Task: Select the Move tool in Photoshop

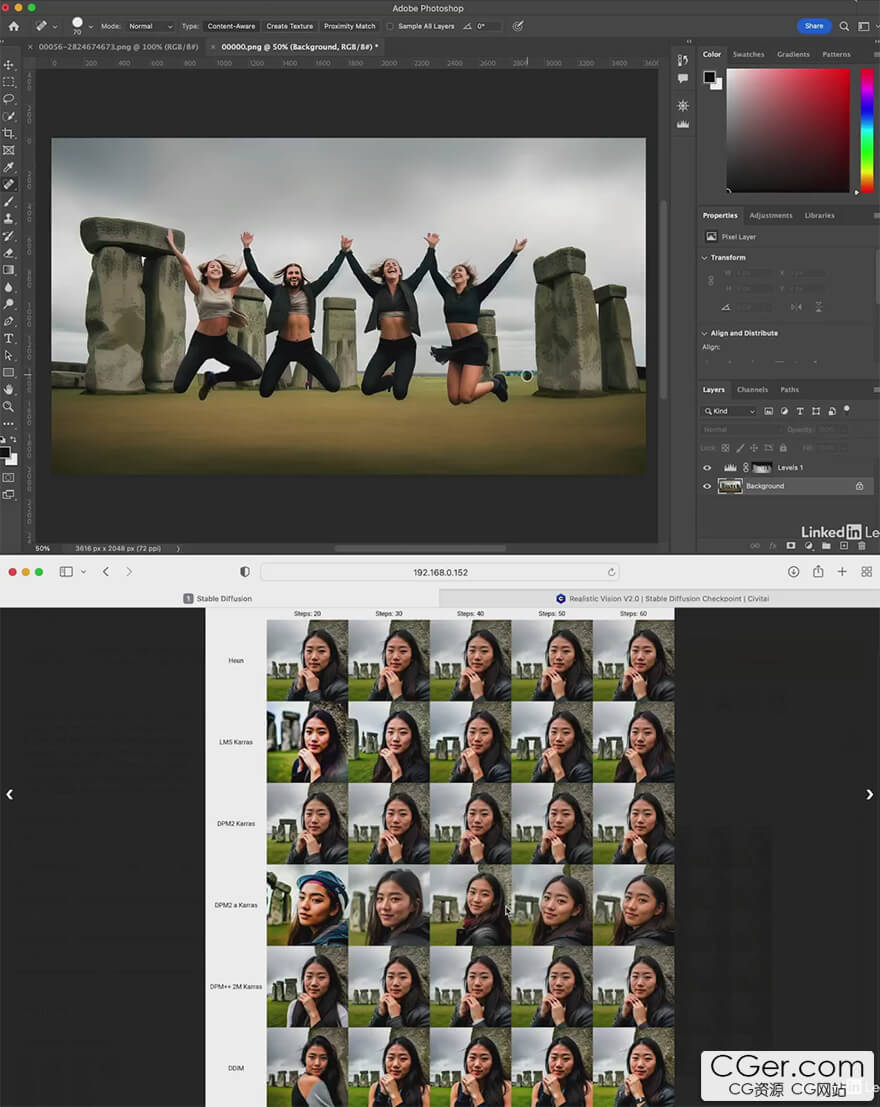Action: 8,65
